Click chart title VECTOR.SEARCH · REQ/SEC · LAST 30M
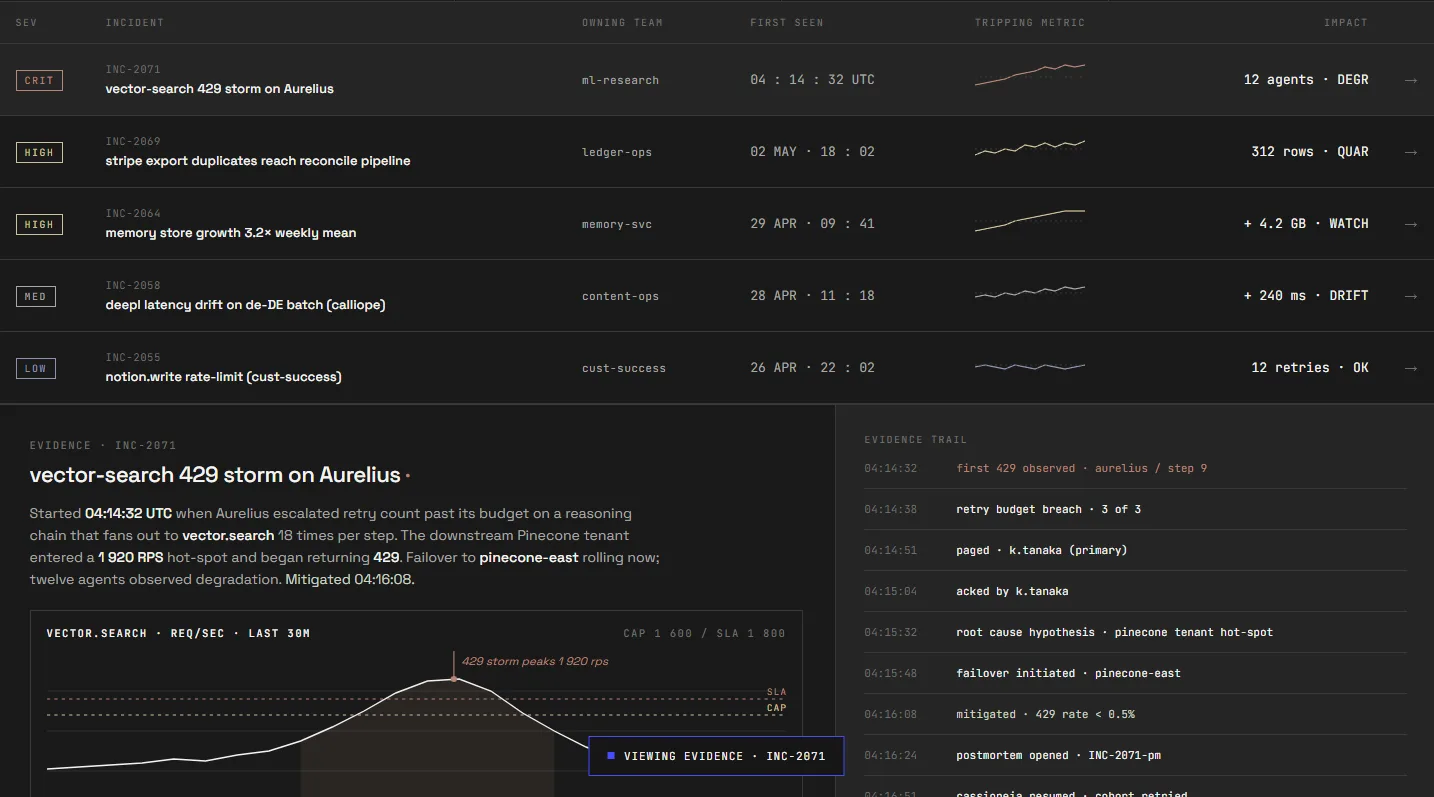The image size is (1434, 797). click(178, 633)
